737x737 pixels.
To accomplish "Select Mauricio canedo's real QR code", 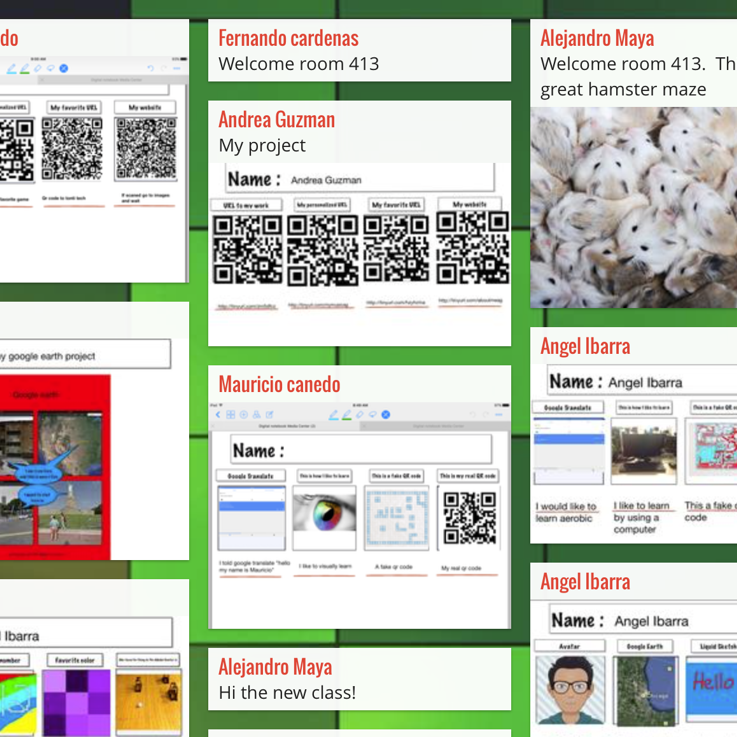I will (469, 518).
